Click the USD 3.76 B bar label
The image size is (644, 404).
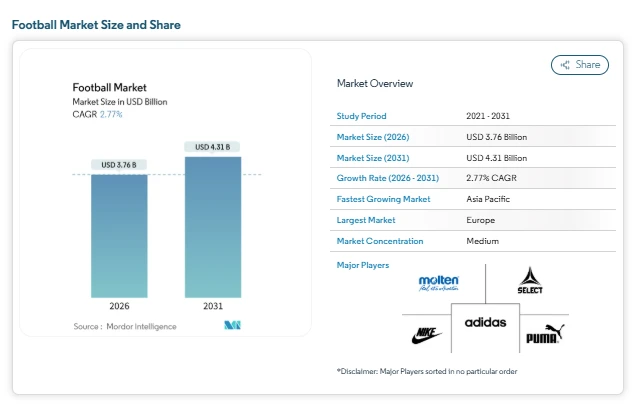point(119,165)
